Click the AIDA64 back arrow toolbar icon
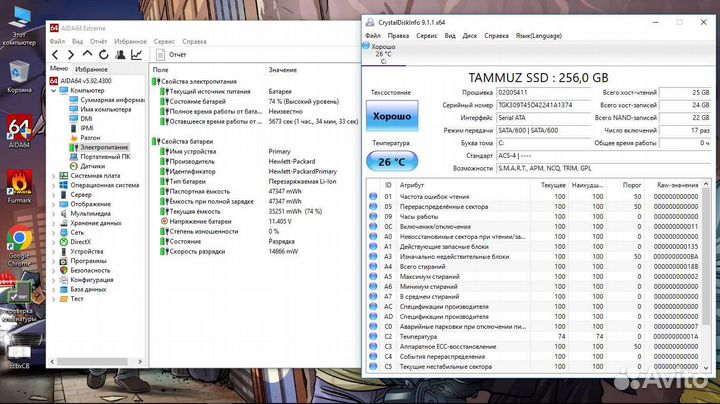The height and width of the screenshot is (404, 720). (x=55, y=55)
